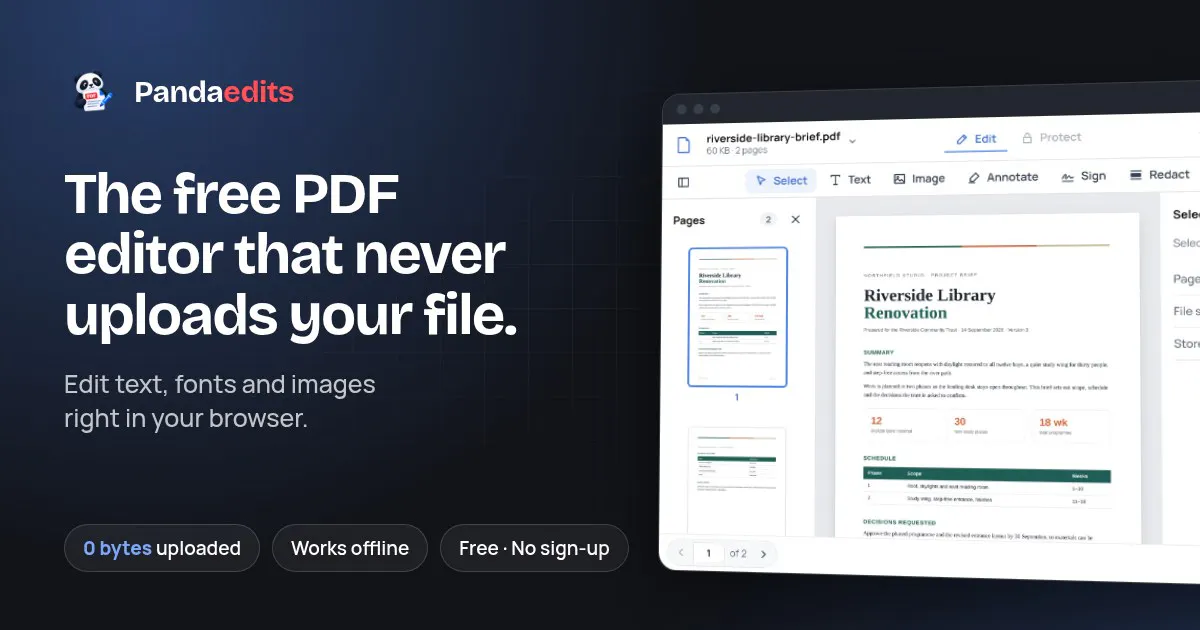Click the "Edit text, fonts and images" tagline
The width and height of the screenshot is (1200, 630).
coord(220,384)
